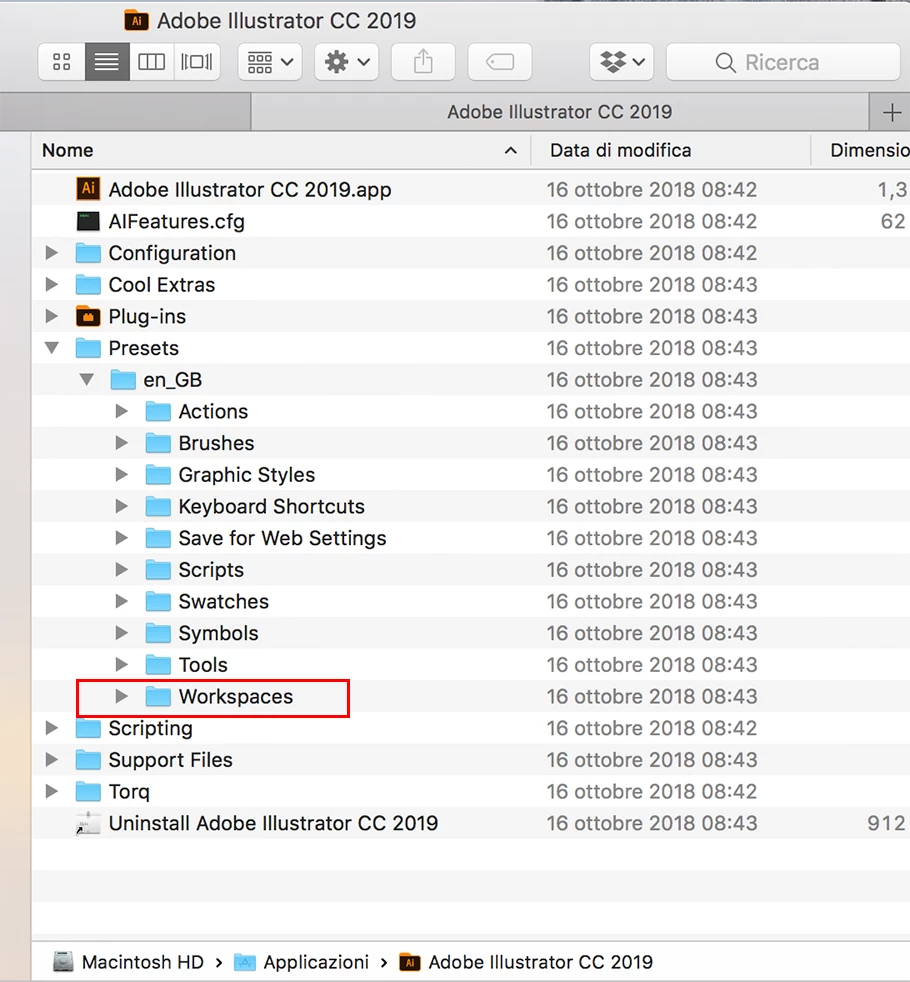Expand the Scripts folder
This screenshot has width=910, height=982.
pyautogui.click(x=122, y=569)
